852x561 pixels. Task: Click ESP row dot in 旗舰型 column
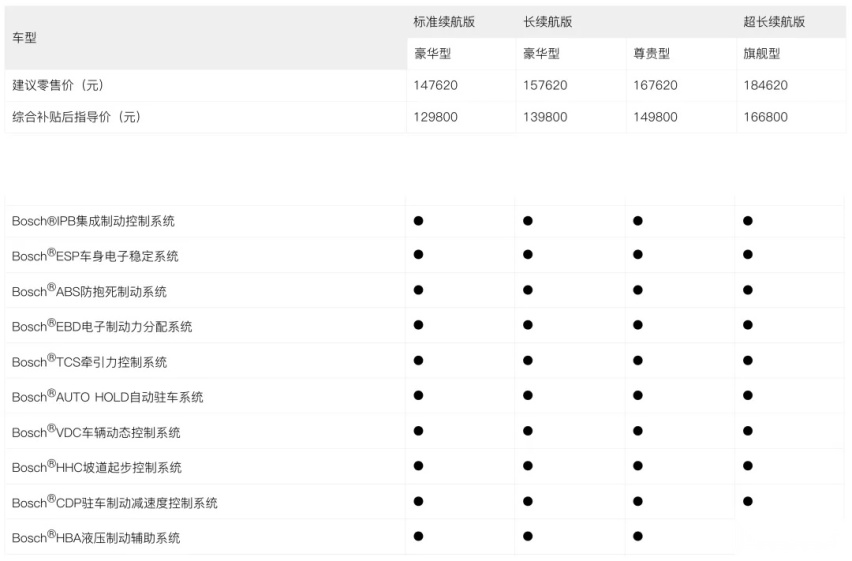(x=748, y=254)
